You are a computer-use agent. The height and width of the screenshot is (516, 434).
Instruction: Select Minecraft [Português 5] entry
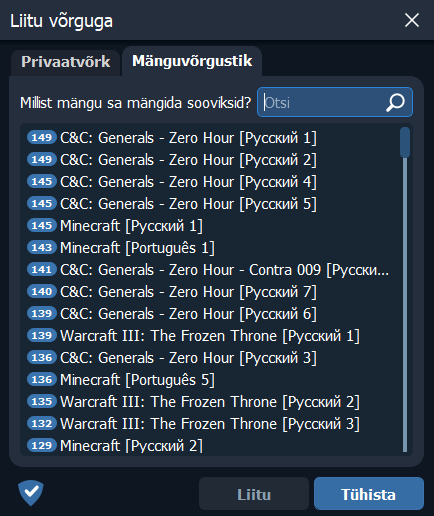pos(211,380)
